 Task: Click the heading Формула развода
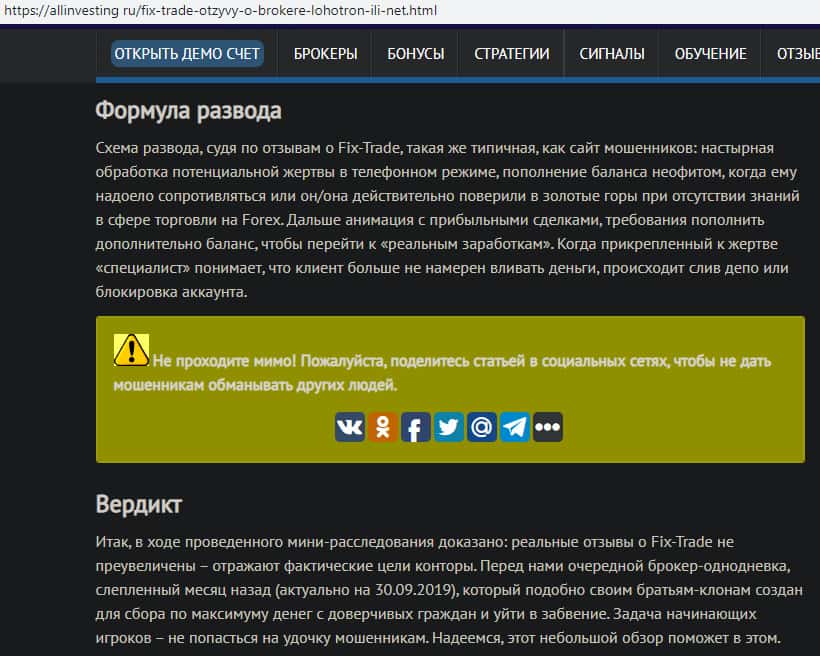[188, 111]
